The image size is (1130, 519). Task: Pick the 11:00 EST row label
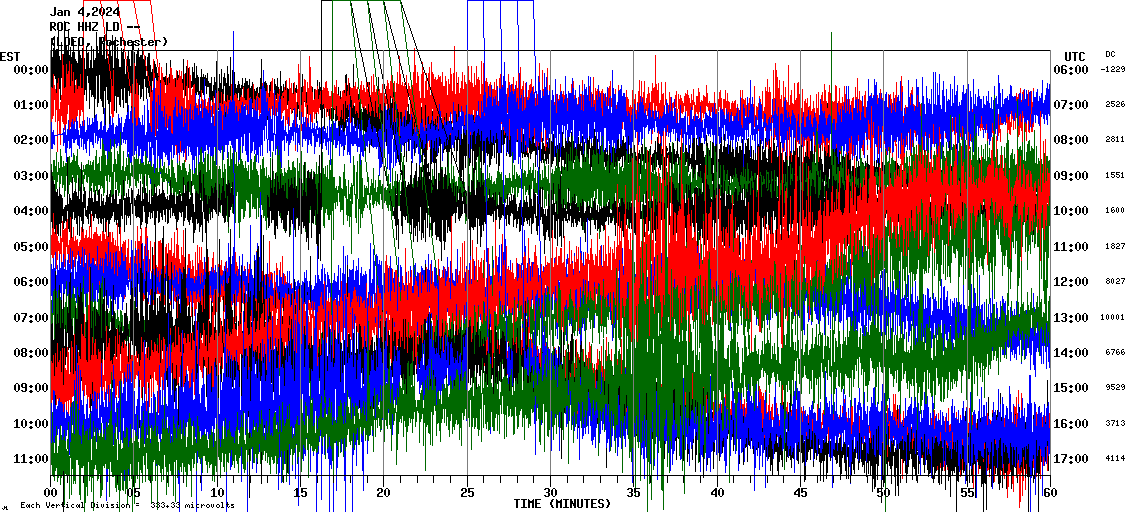31,459
